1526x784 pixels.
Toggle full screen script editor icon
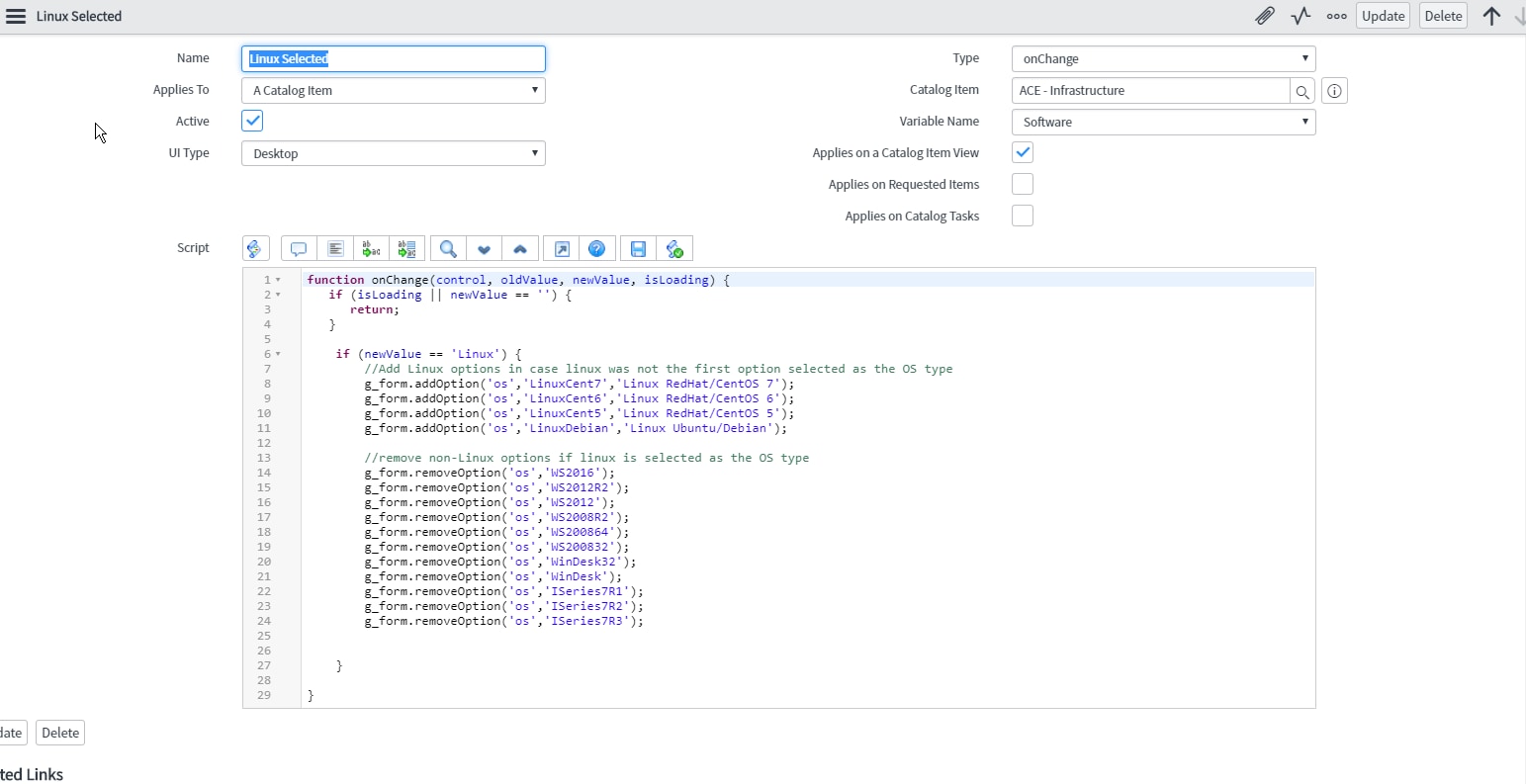tap(561, 249)
